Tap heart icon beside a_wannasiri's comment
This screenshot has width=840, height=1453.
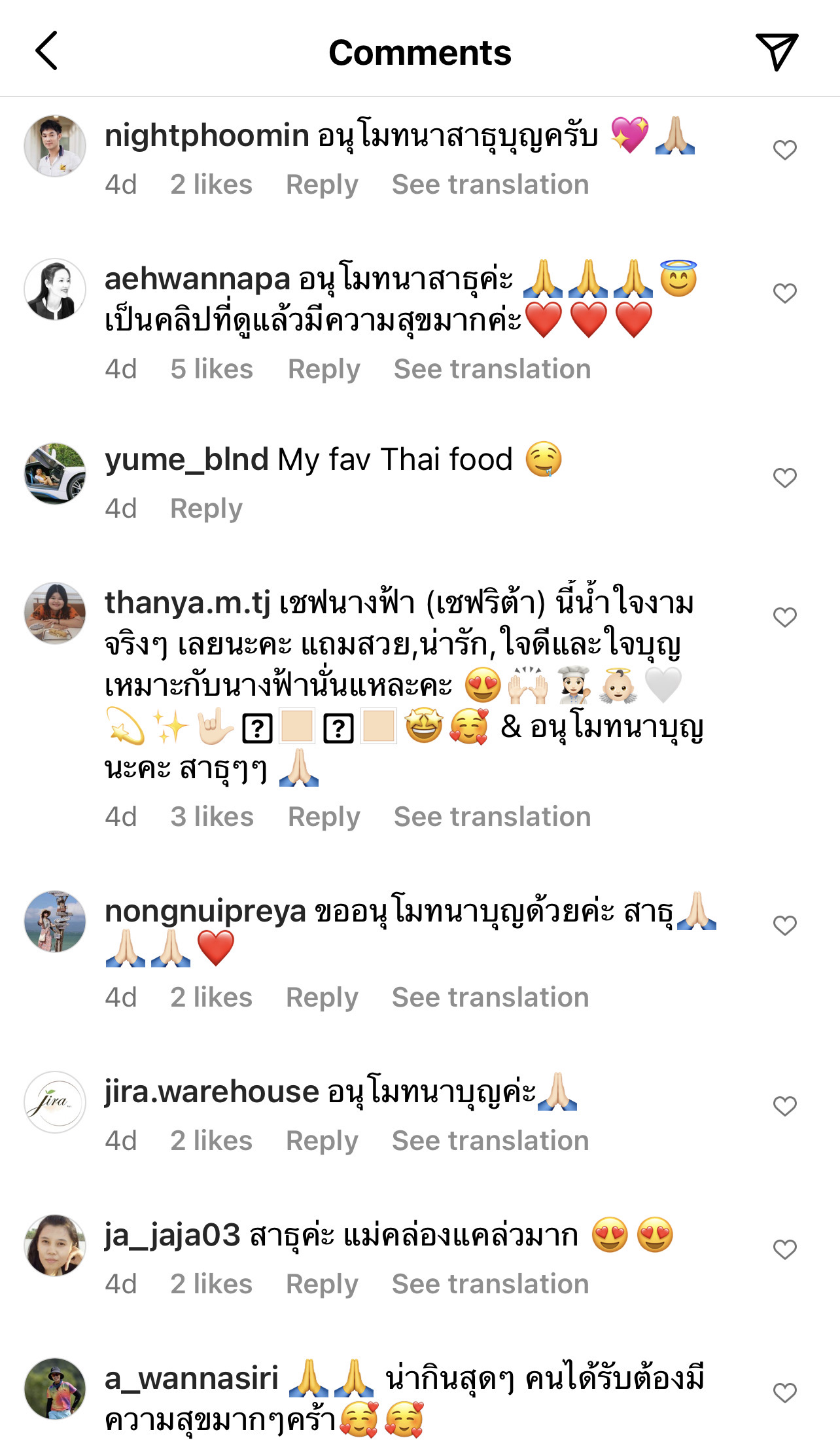pyautogui.click(x=784, y=1393)
